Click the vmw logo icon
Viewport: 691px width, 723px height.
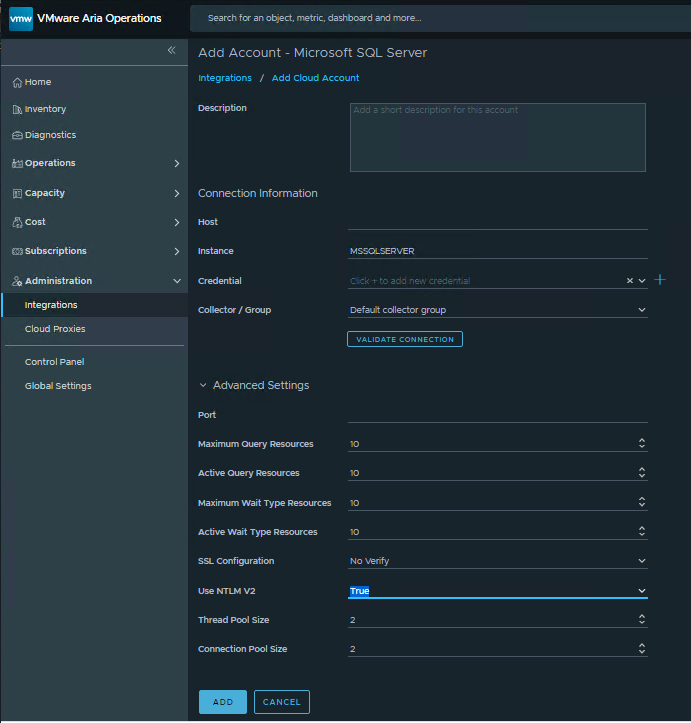(21, 18)
